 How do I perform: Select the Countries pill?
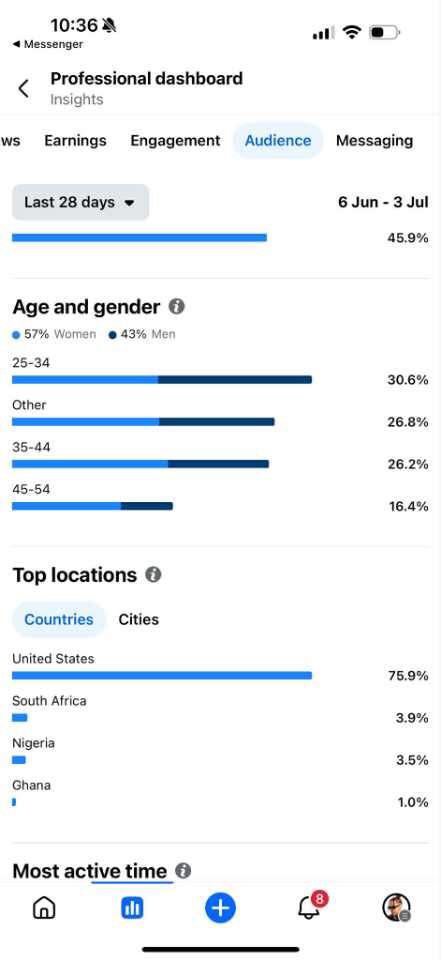click(x=59, y=619)
